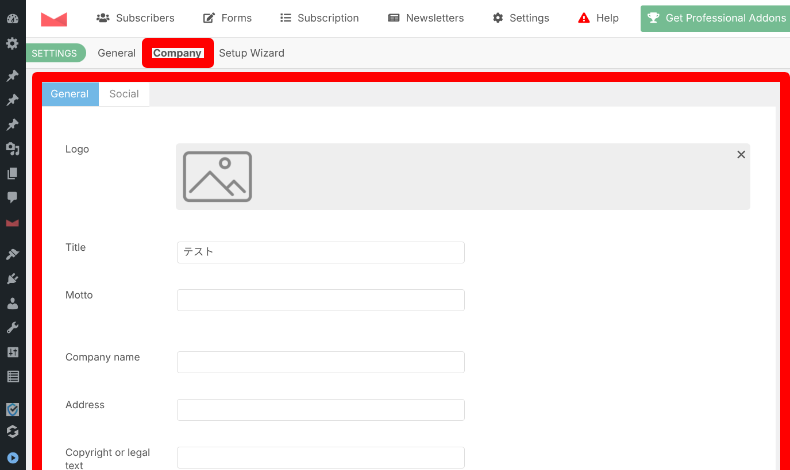
Task: Open Comments speech bubble icon
Action: point(13,197)
